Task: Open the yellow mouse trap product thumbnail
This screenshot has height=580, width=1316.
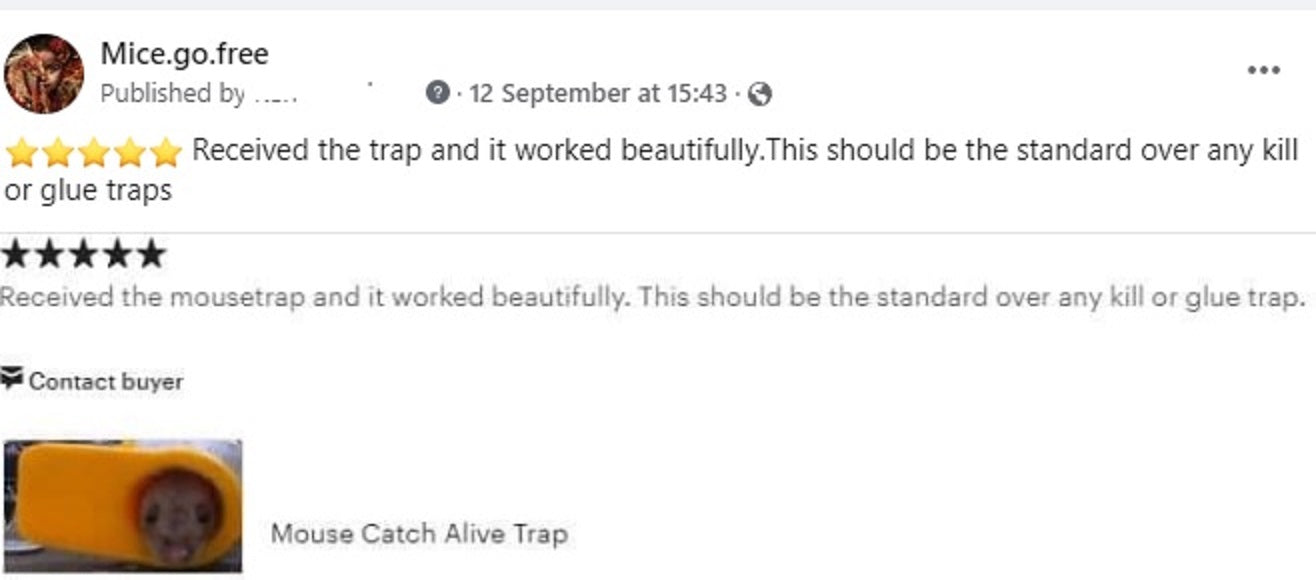Action: coord(122,505)
